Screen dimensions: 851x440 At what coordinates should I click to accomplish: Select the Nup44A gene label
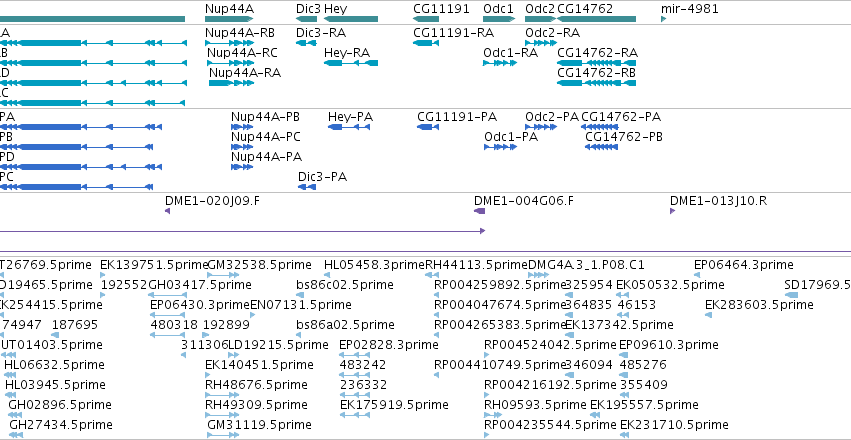point(229,9)
